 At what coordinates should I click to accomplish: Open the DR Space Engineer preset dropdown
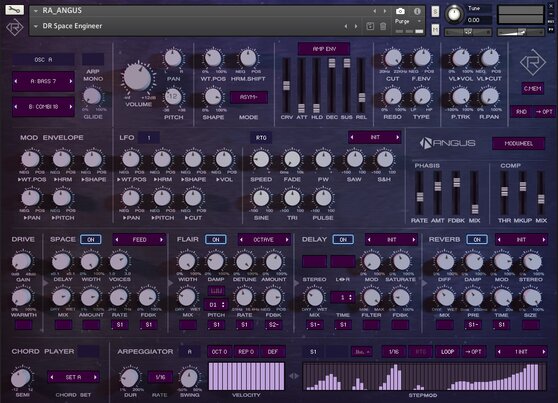(x=36, y=26)
